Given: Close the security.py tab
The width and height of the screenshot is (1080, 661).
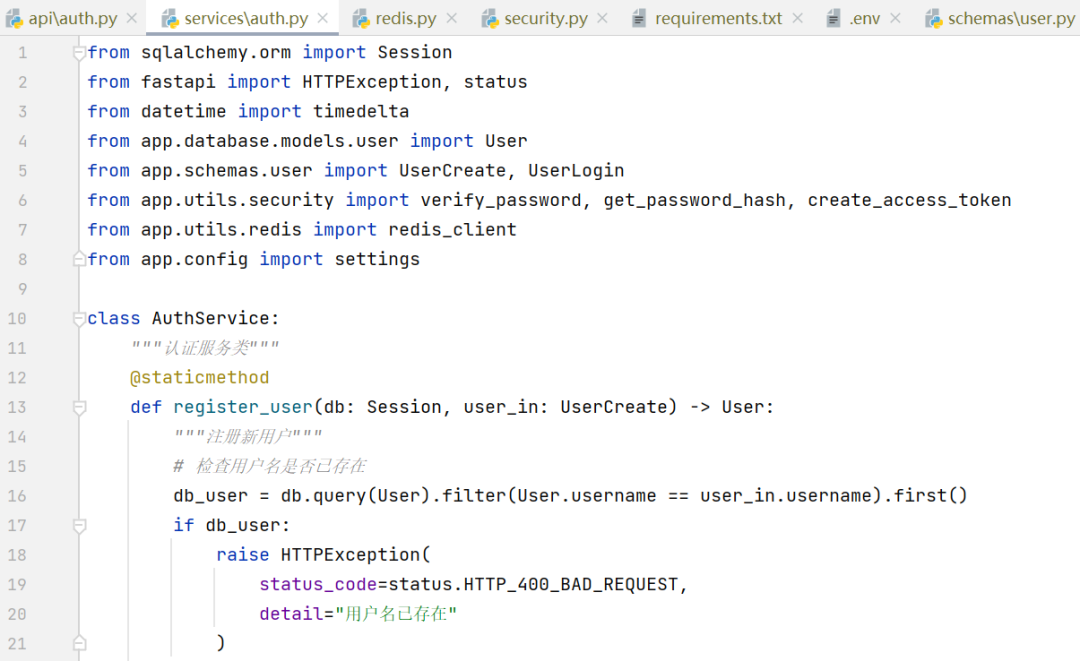Looking at the screenshot, I should pos(604,17).
